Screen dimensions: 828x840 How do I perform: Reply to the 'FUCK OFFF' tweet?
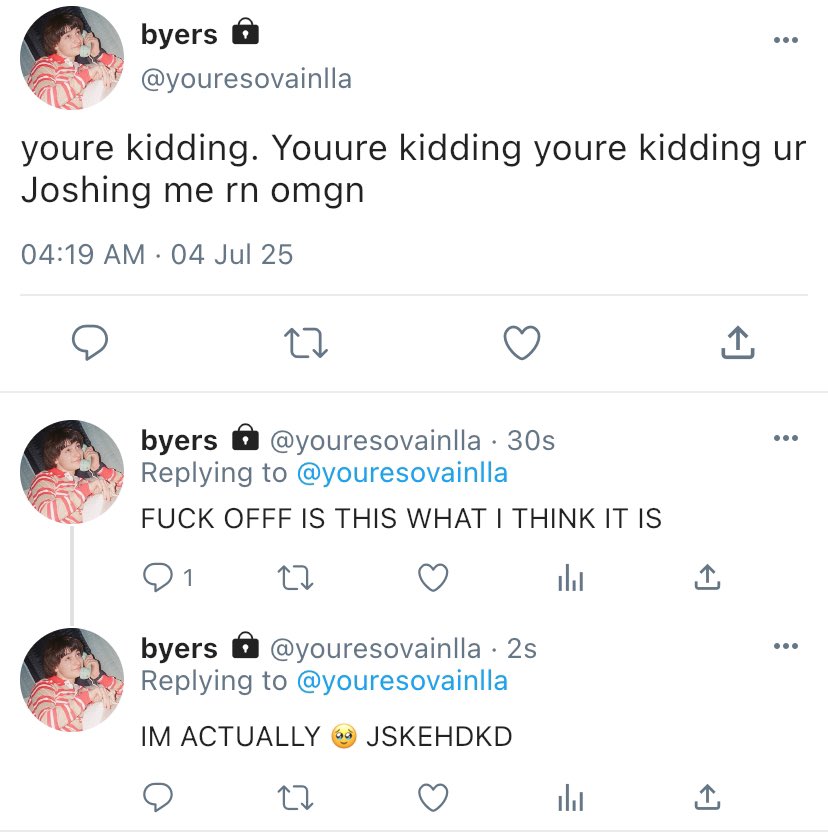pyautogui.click(x=157, y=577)
